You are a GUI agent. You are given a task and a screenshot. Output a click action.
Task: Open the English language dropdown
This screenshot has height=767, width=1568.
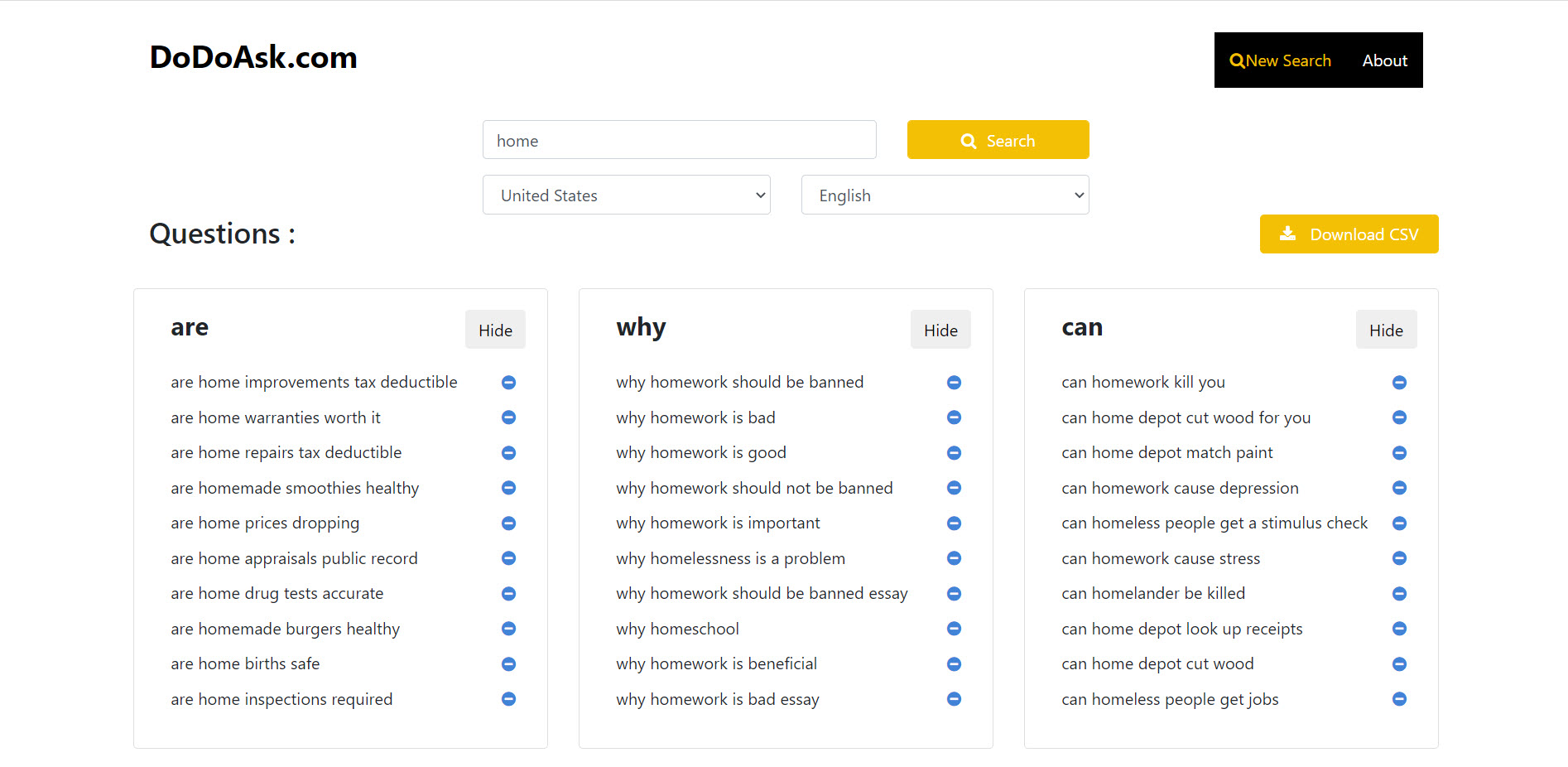[945, 195]
